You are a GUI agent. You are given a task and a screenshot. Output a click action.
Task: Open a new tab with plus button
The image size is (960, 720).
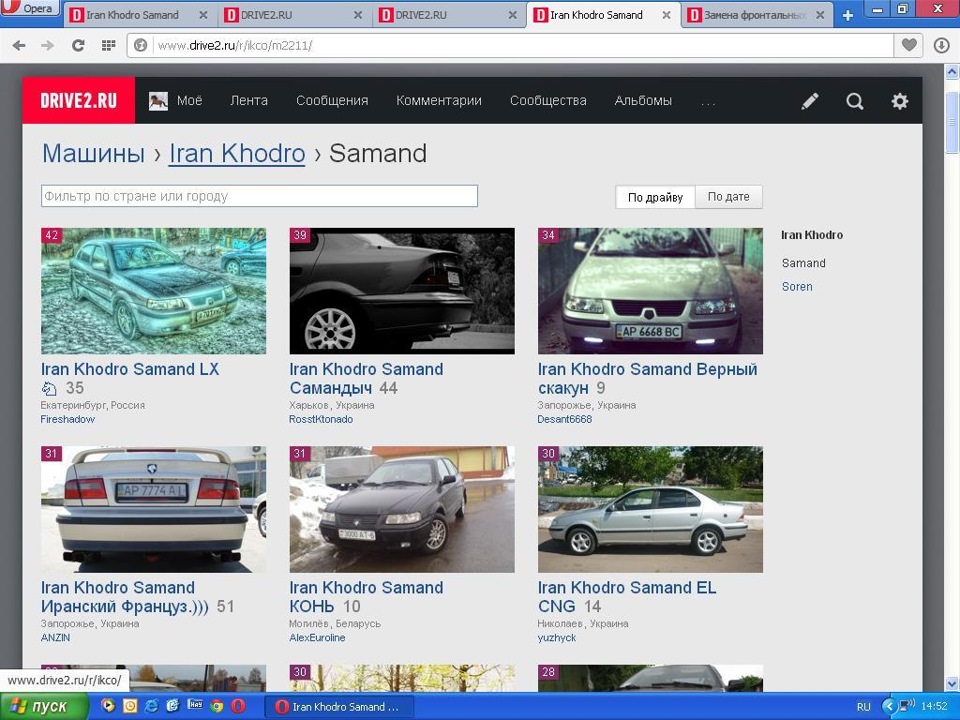(x=847, y=15)
